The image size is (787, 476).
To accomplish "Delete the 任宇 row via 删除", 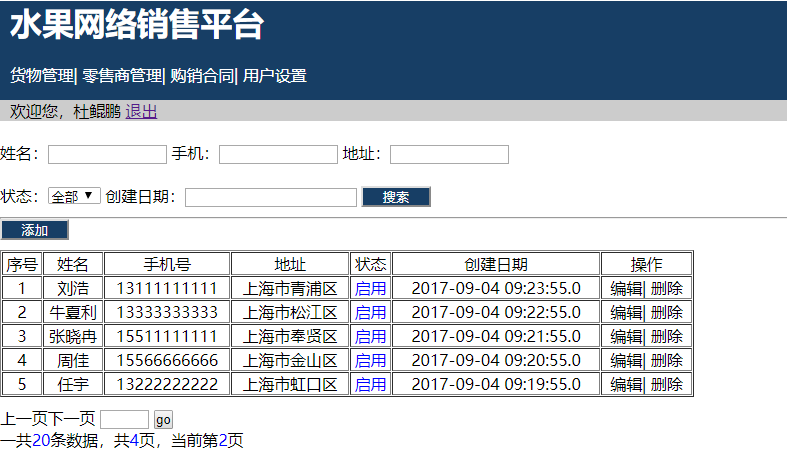I will coord(667,385).
